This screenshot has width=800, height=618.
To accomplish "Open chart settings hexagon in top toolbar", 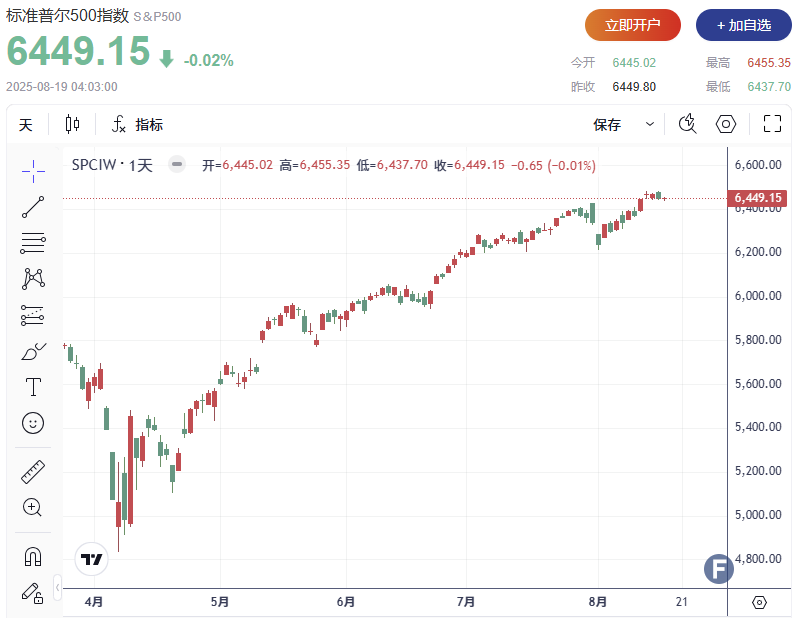I will (x=726, y=125).
